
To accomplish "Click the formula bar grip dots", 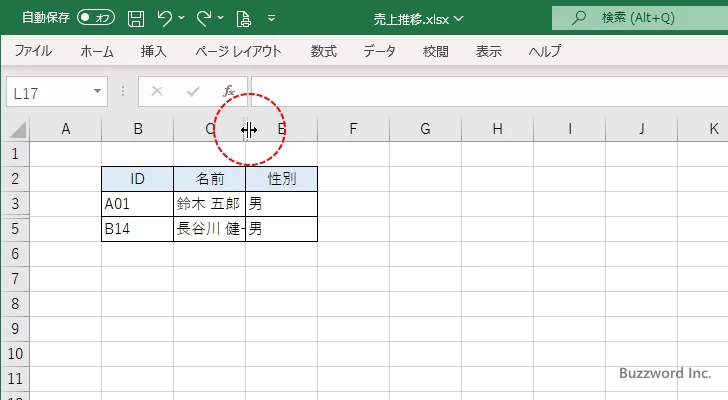I will click(x=123, y=91).
